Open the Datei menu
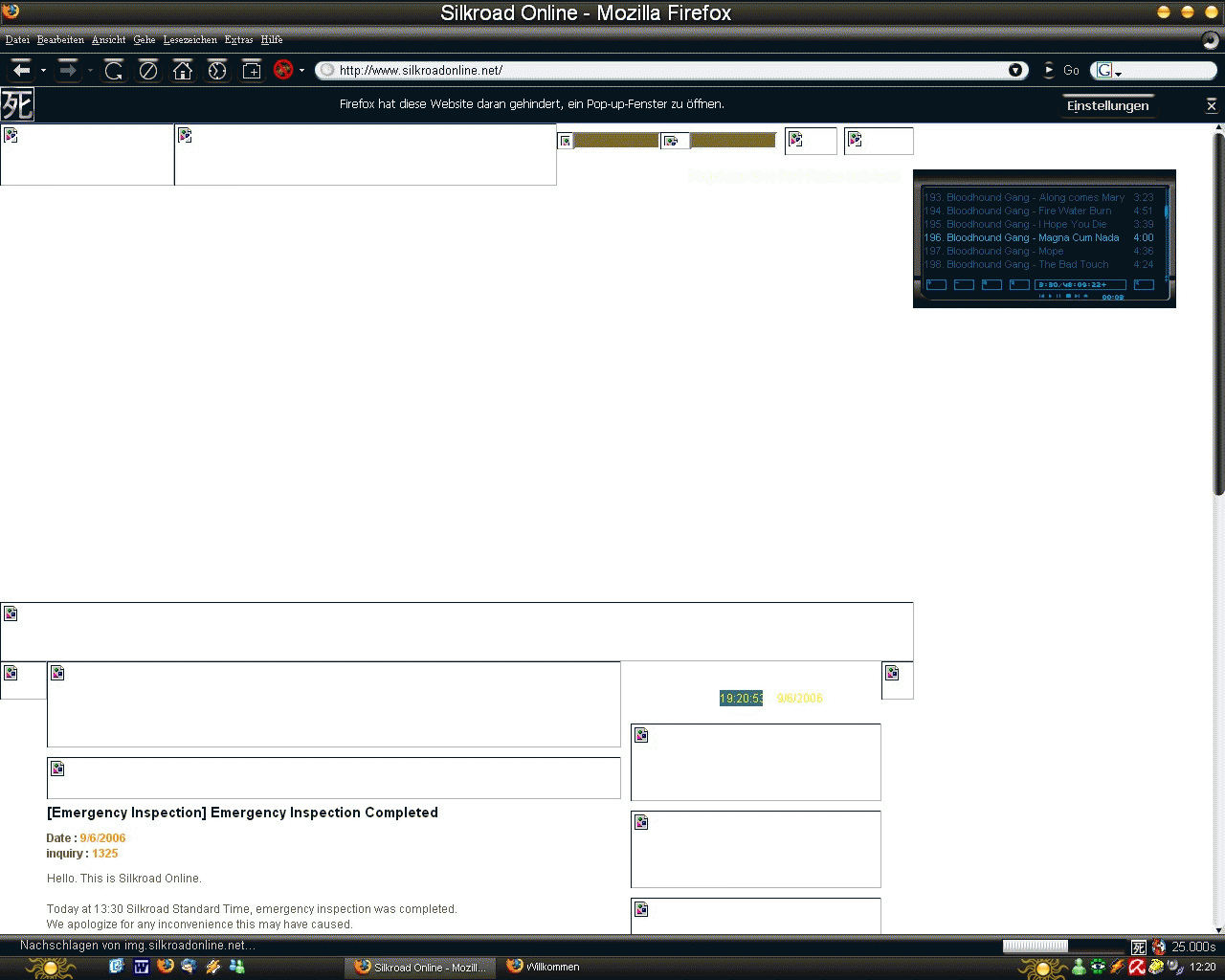 17,40
